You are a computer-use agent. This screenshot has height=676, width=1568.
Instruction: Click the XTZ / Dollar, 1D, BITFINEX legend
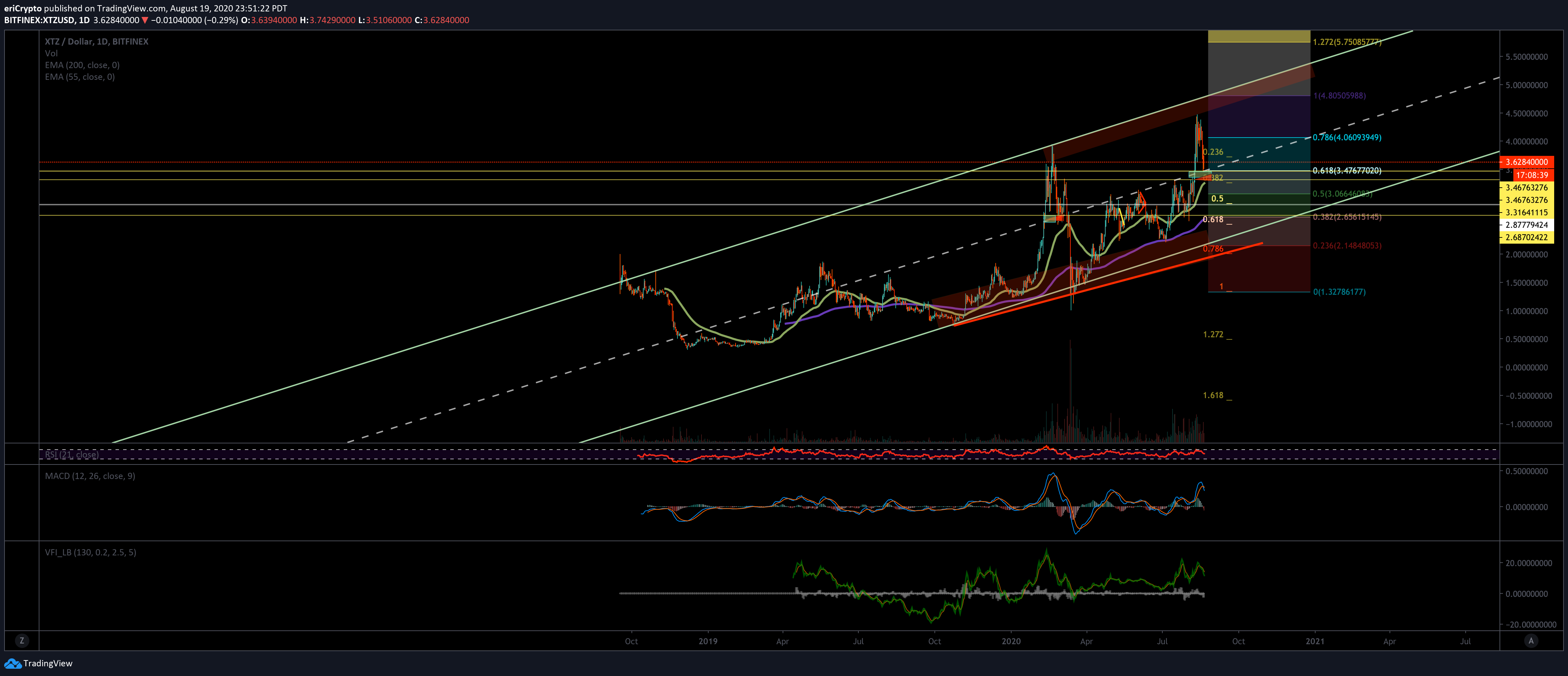(97, 41)
